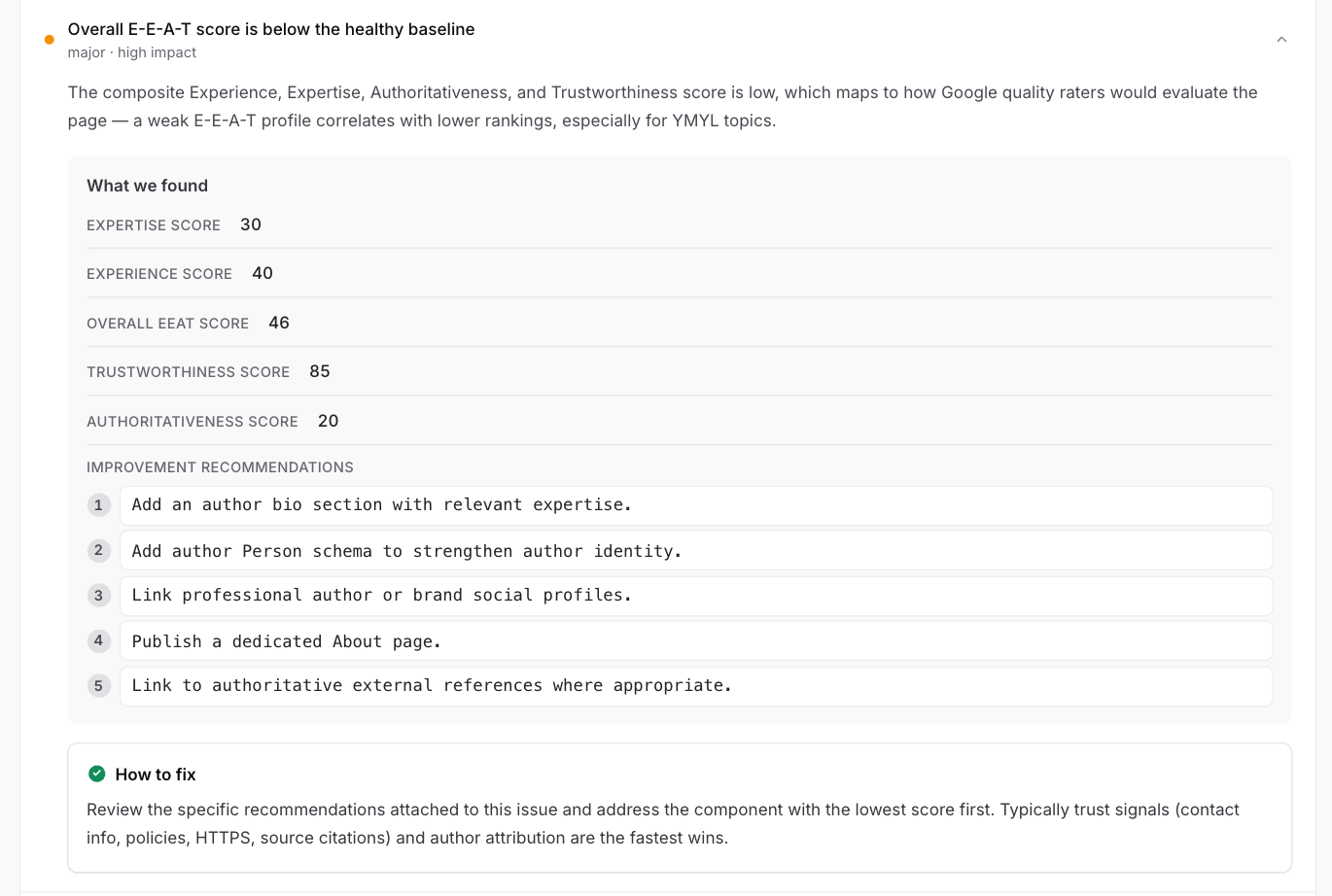Click the How to fix heading

156,775
